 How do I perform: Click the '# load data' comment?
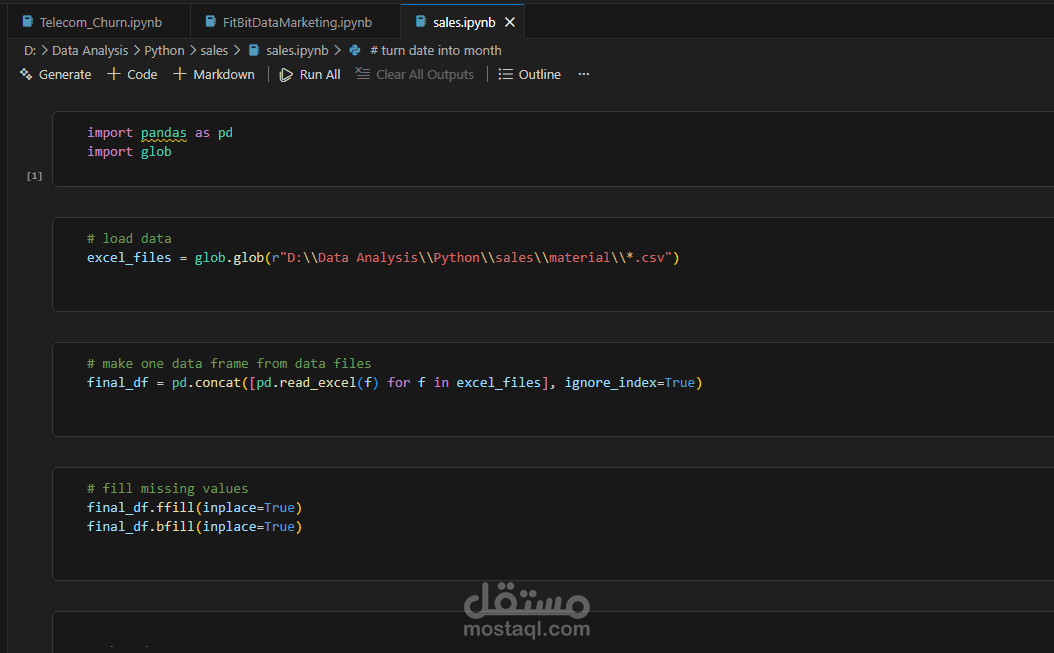129,238
